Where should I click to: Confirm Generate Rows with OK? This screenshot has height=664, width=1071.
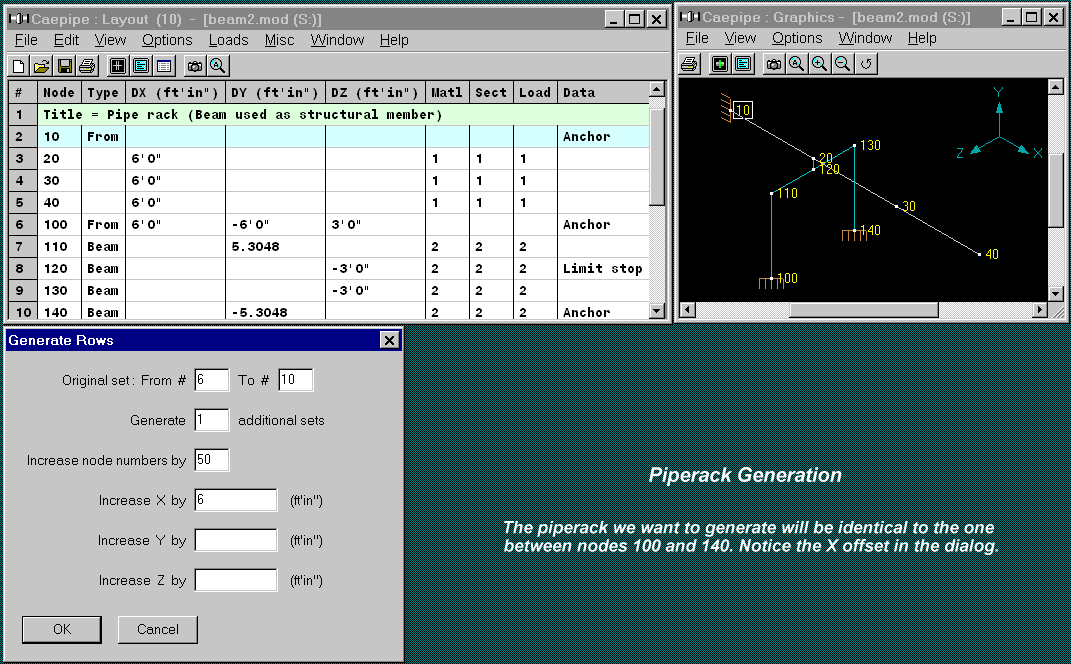click(61, 629)
